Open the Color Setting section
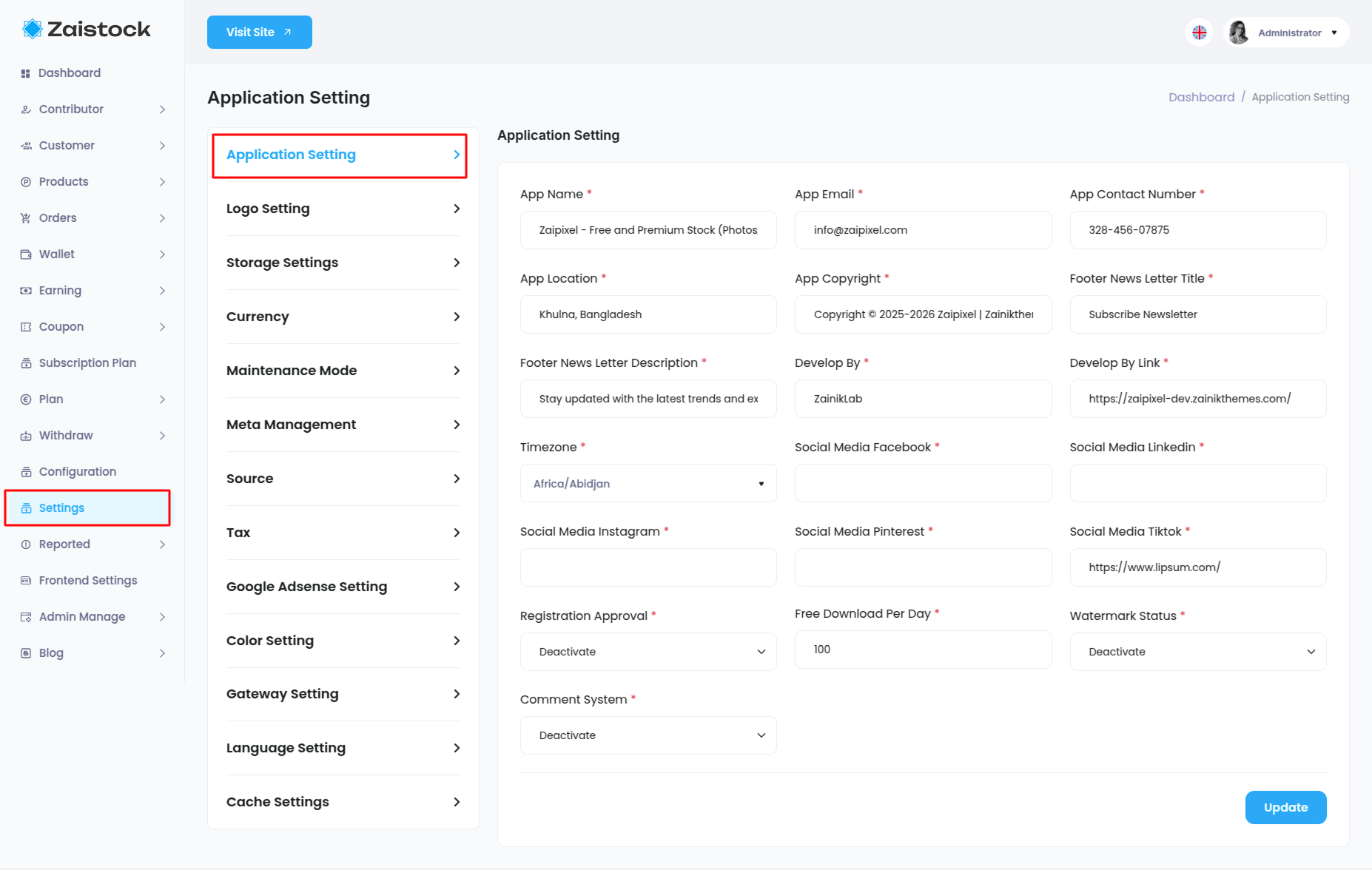The height and width of the screenshot is (870, 1372). pyautogui.click(x=343, y=641)
